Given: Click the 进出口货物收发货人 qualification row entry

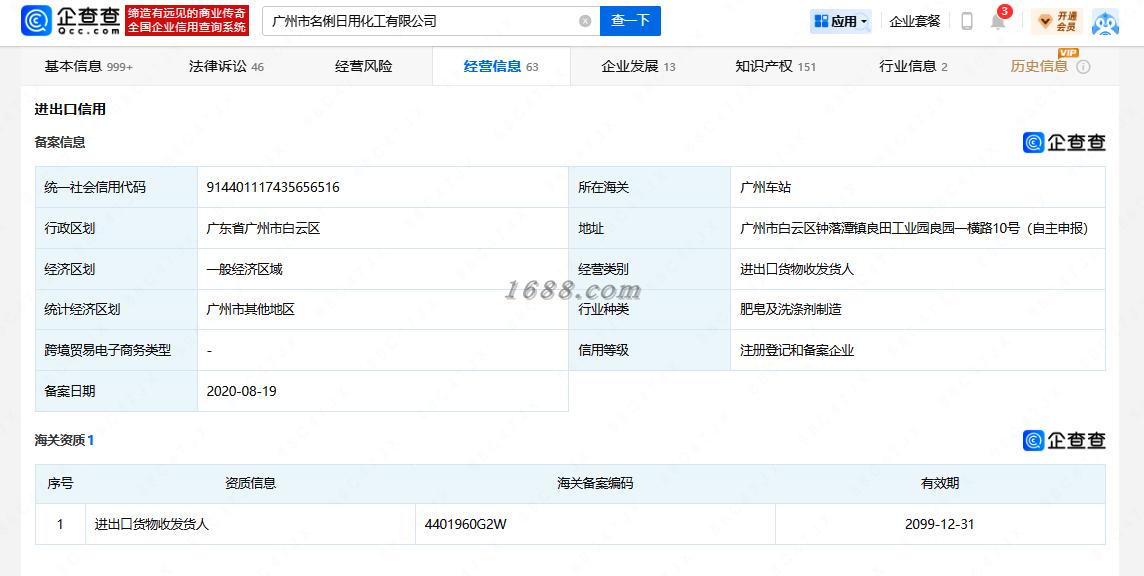Looking at the screenshot, I should click(152, 524).
